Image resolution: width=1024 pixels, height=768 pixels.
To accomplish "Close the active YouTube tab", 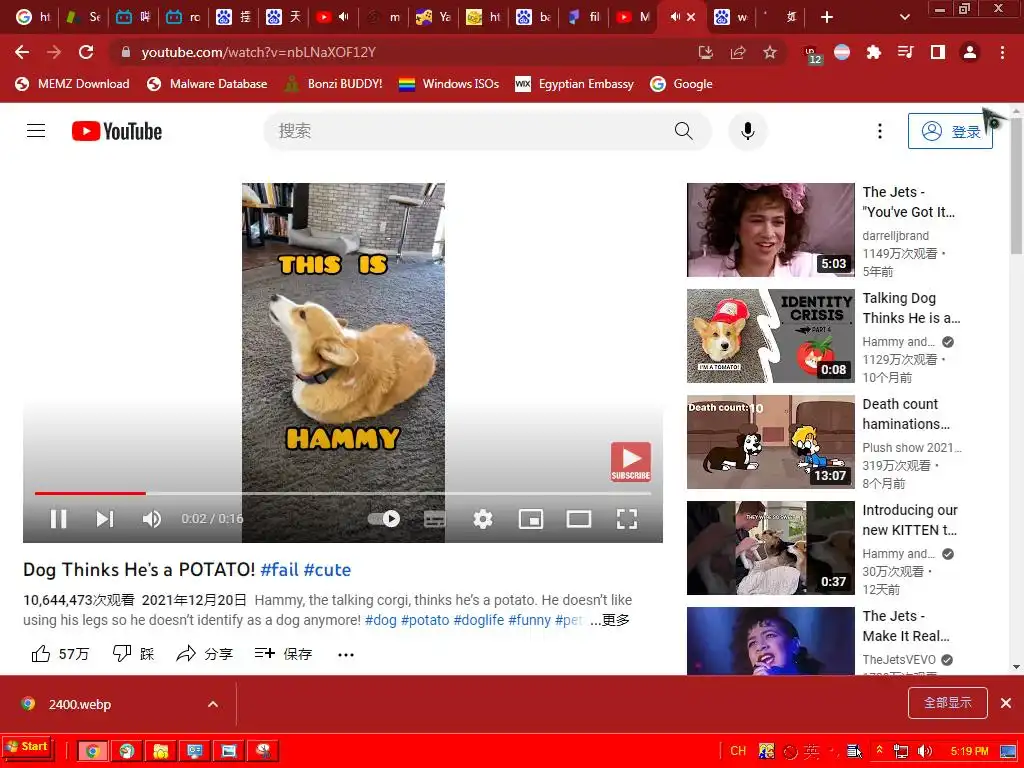I will click(x=691, y=17).
